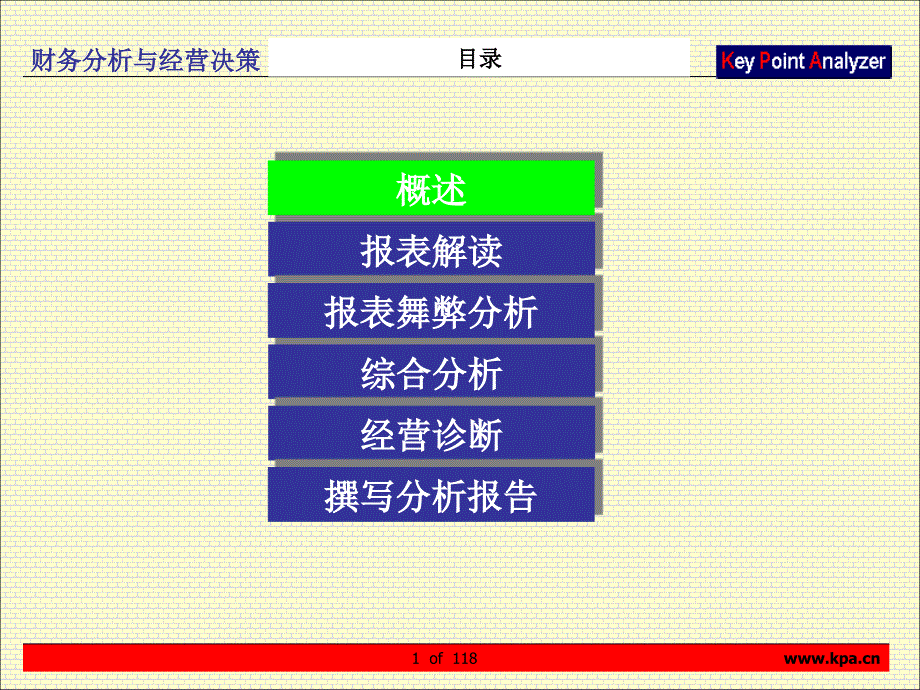Screen dimensions: 920x690
Task: Select the 财务分析与经营决策 heading text
Action: click(145, 62)
